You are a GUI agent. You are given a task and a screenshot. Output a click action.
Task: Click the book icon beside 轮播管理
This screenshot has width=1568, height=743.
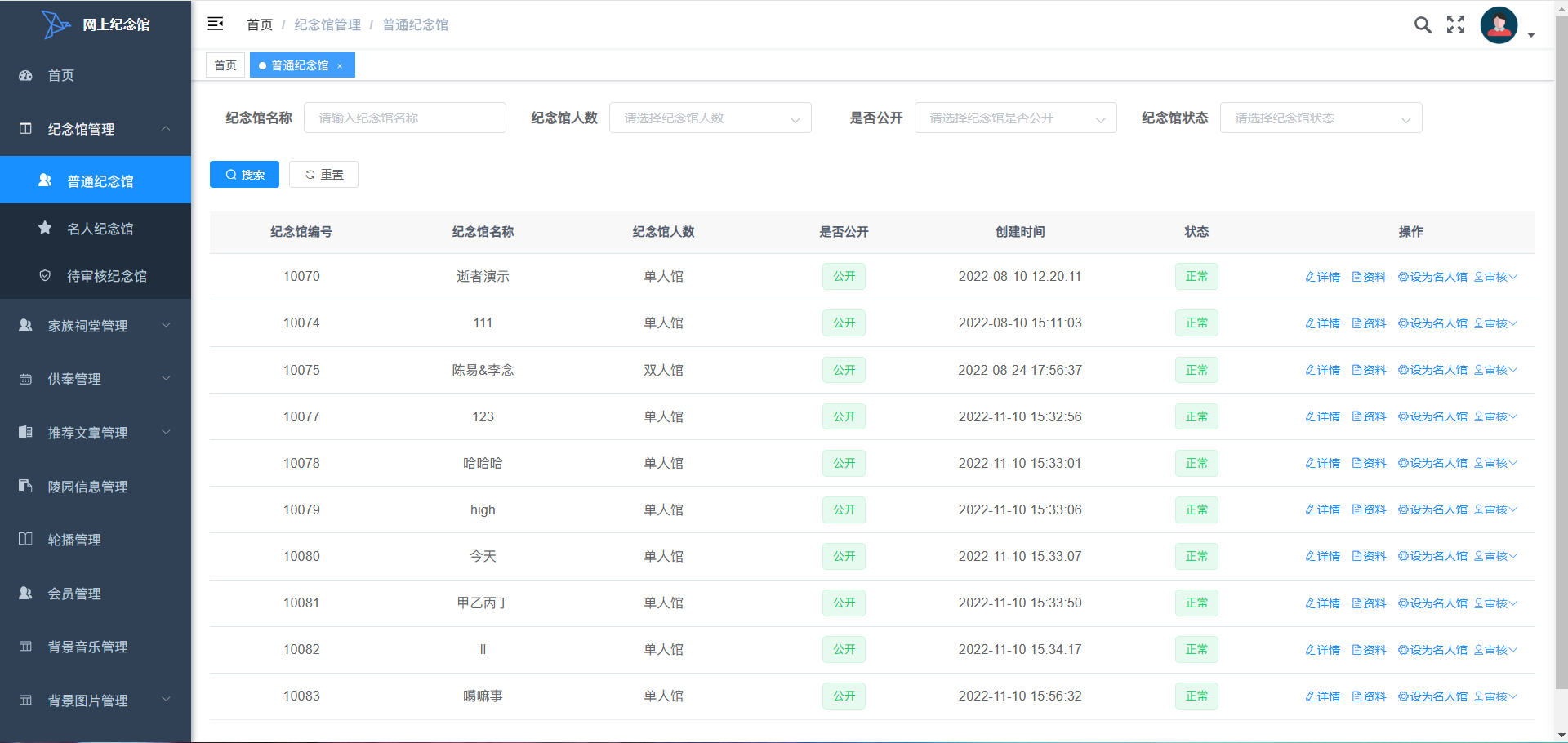[25, 539]
